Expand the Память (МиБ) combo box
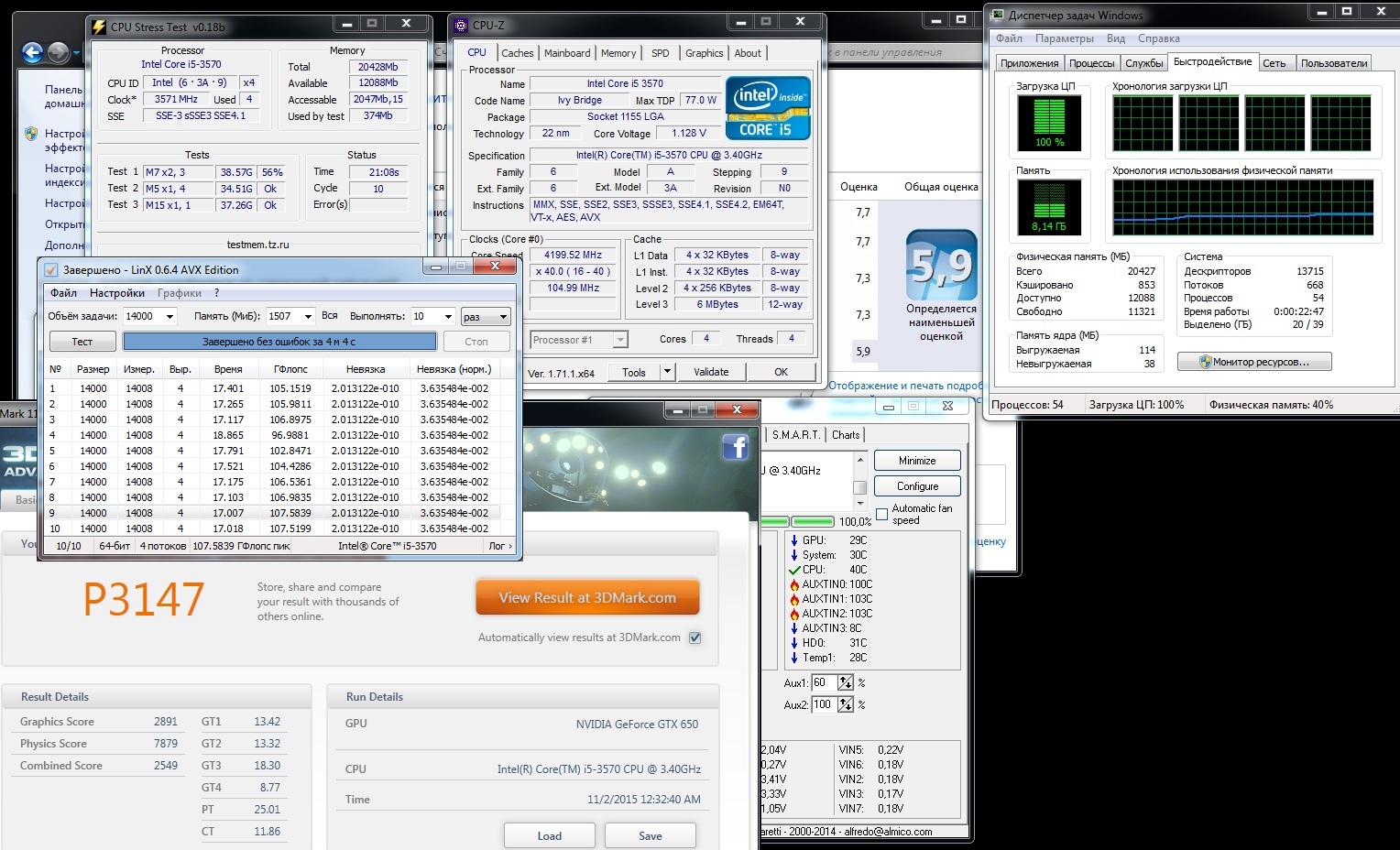Image resolution: width=1400 pixels, height=850 pixels. coord(309,316)
